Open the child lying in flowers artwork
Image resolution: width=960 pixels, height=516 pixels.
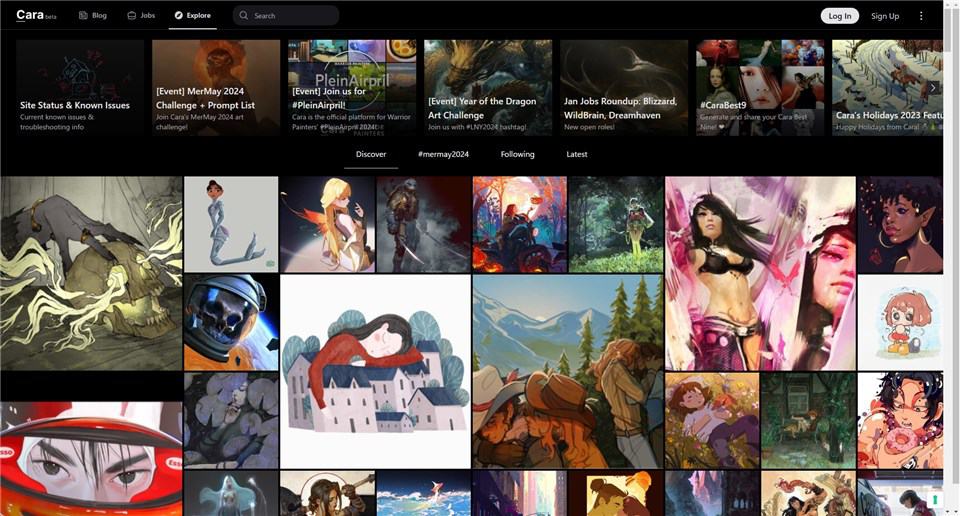pos(712,420)
